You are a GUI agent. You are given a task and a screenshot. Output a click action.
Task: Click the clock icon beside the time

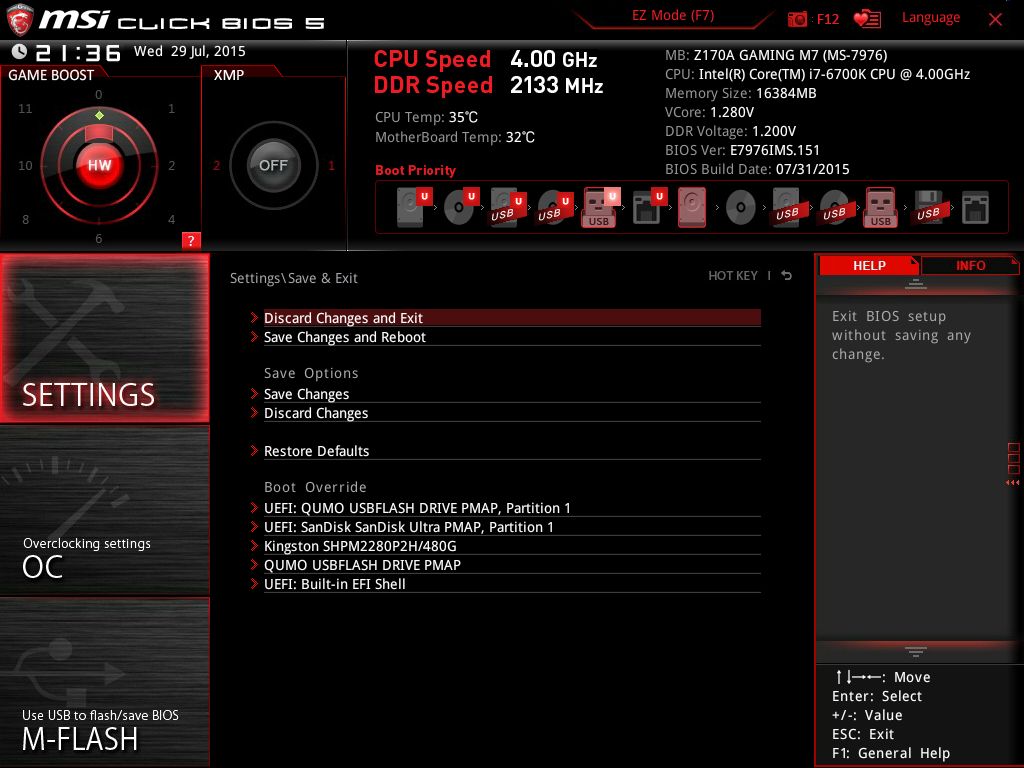click(x=20, y=52)
